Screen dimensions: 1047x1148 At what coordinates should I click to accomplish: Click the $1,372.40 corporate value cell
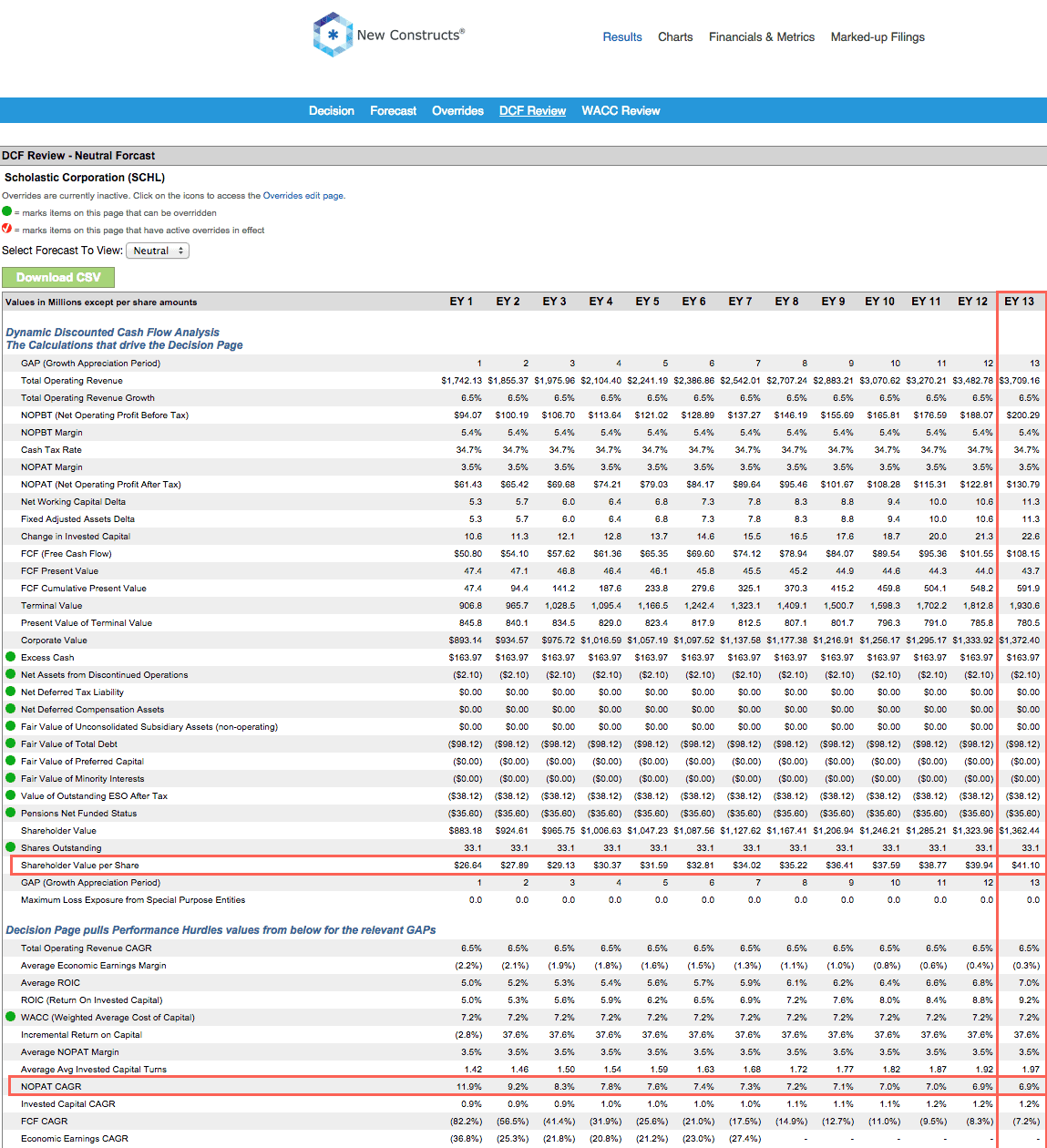[x=1020, y=640]
